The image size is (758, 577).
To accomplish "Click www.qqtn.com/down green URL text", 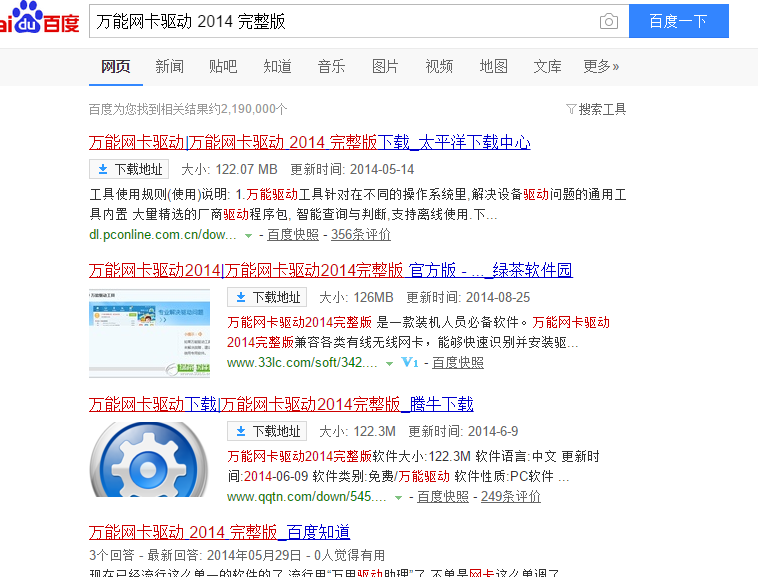I will 306,496.
